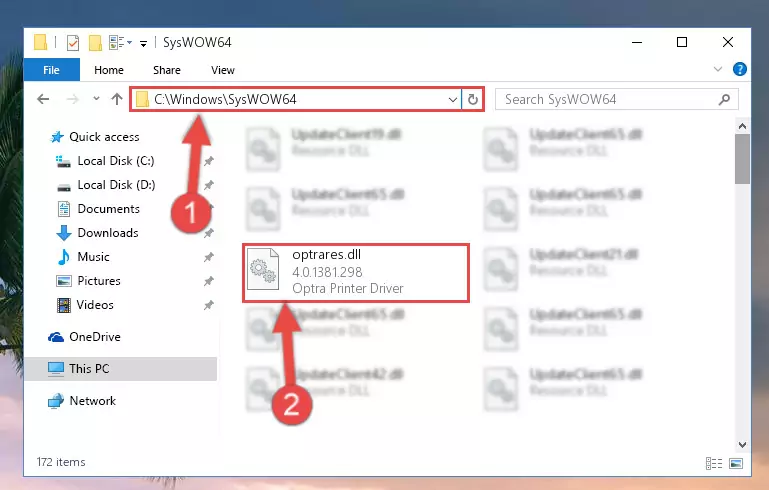
Task: Expand the ribbon with the chevron
Action: [x=718, y=69]
